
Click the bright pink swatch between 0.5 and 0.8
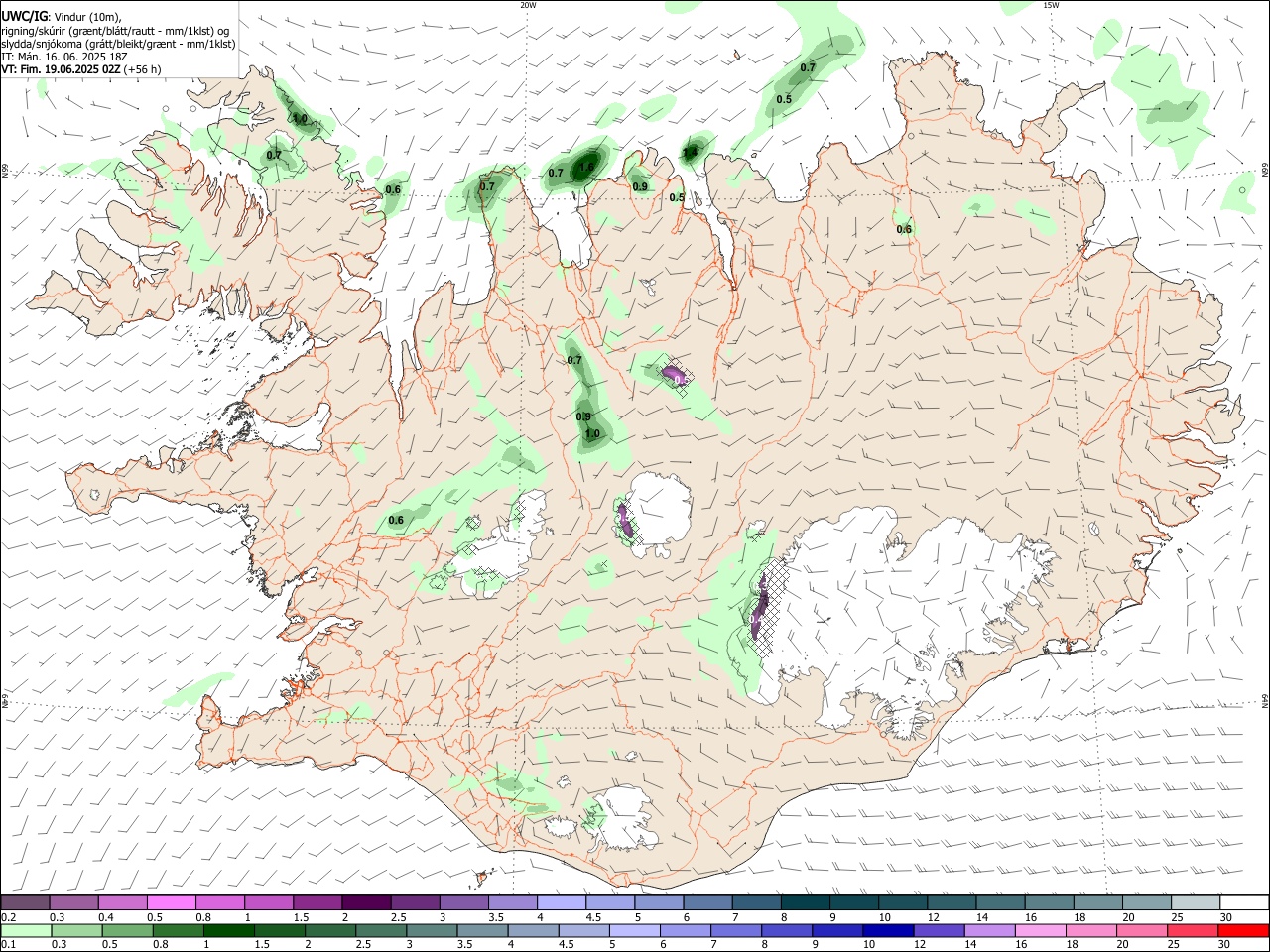tap(171, 902)
